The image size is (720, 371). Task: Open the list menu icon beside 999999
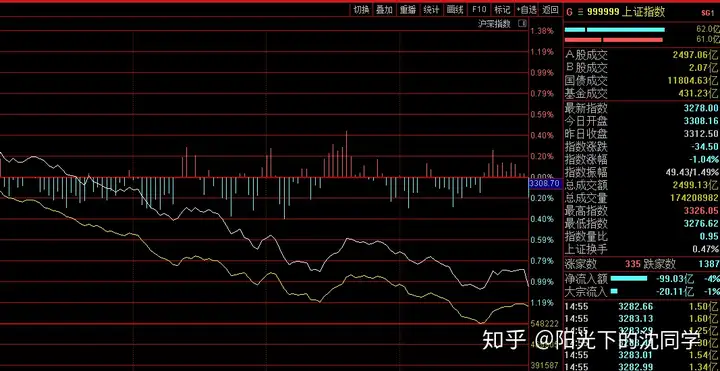click(580, 12)
